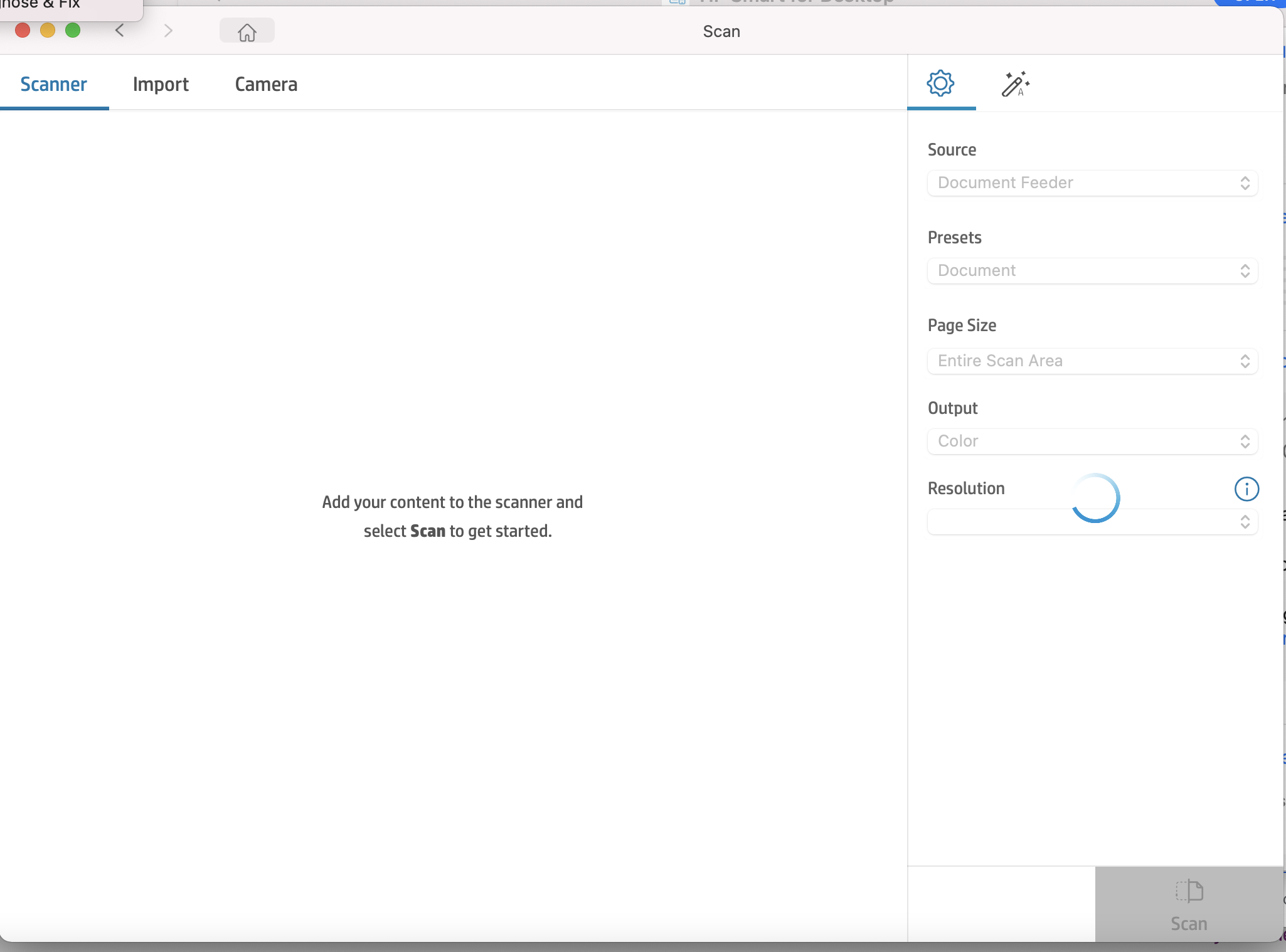Go back with the left chevron

pos(120,31)
